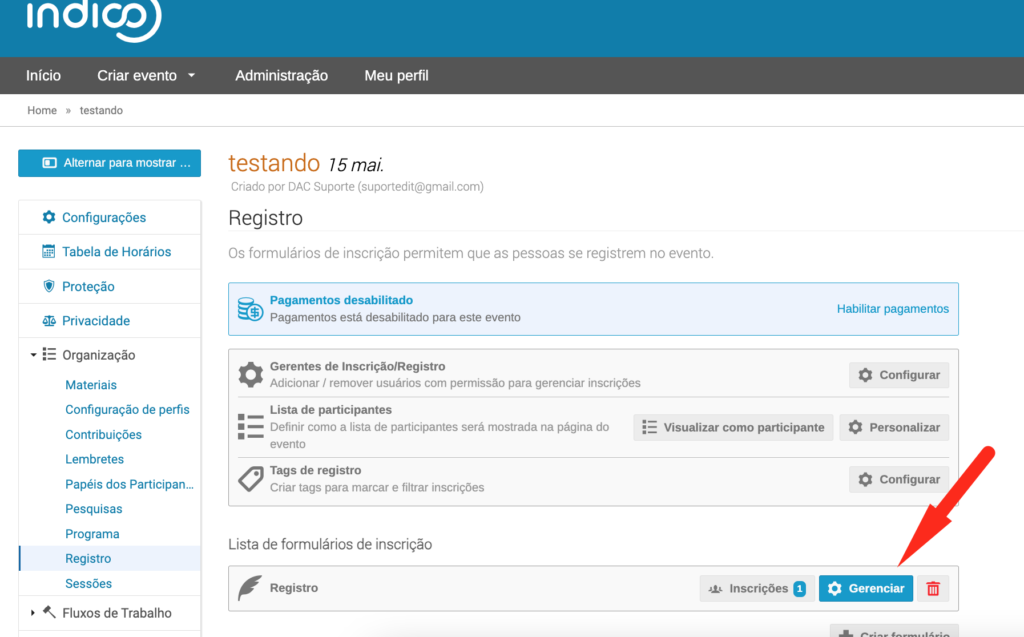This screenshot has width=1024, height=637.
Task: Click the Privacidade scales icon
Action: [49, 321]
